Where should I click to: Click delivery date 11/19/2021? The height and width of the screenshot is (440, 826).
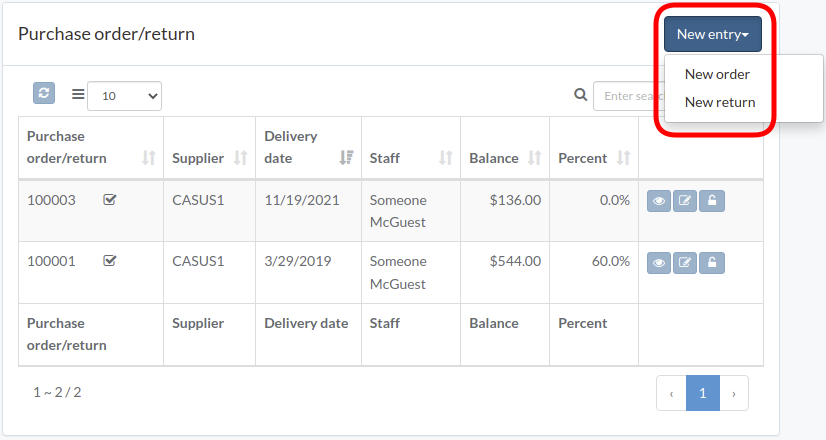tap(302, 200)
